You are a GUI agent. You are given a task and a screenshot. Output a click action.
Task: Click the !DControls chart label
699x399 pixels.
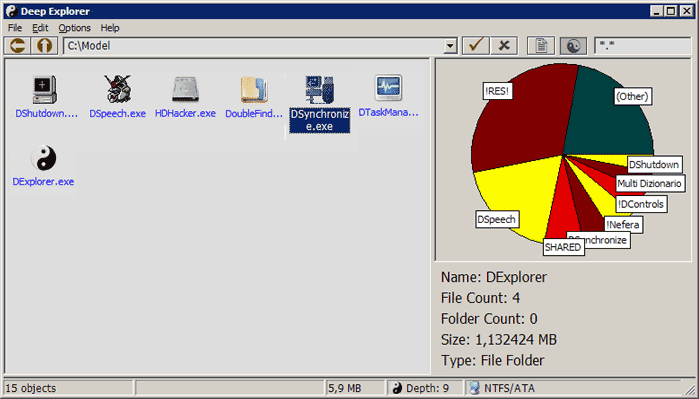641,204
